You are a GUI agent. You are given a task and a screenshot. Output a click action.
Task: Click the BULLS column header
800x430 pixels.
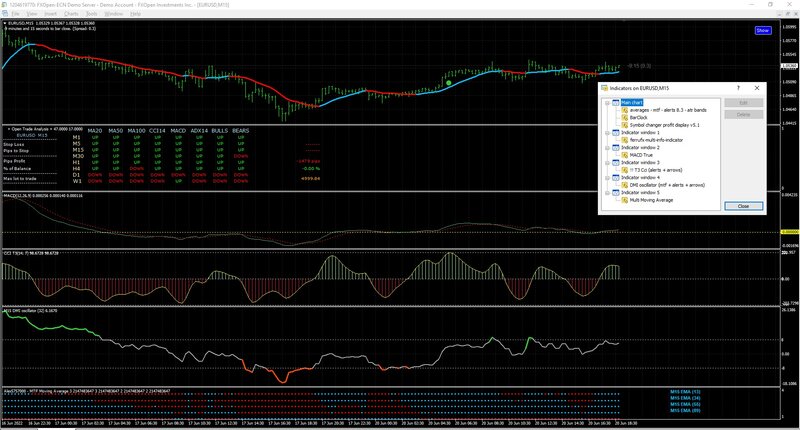click(x=220, y=131)
